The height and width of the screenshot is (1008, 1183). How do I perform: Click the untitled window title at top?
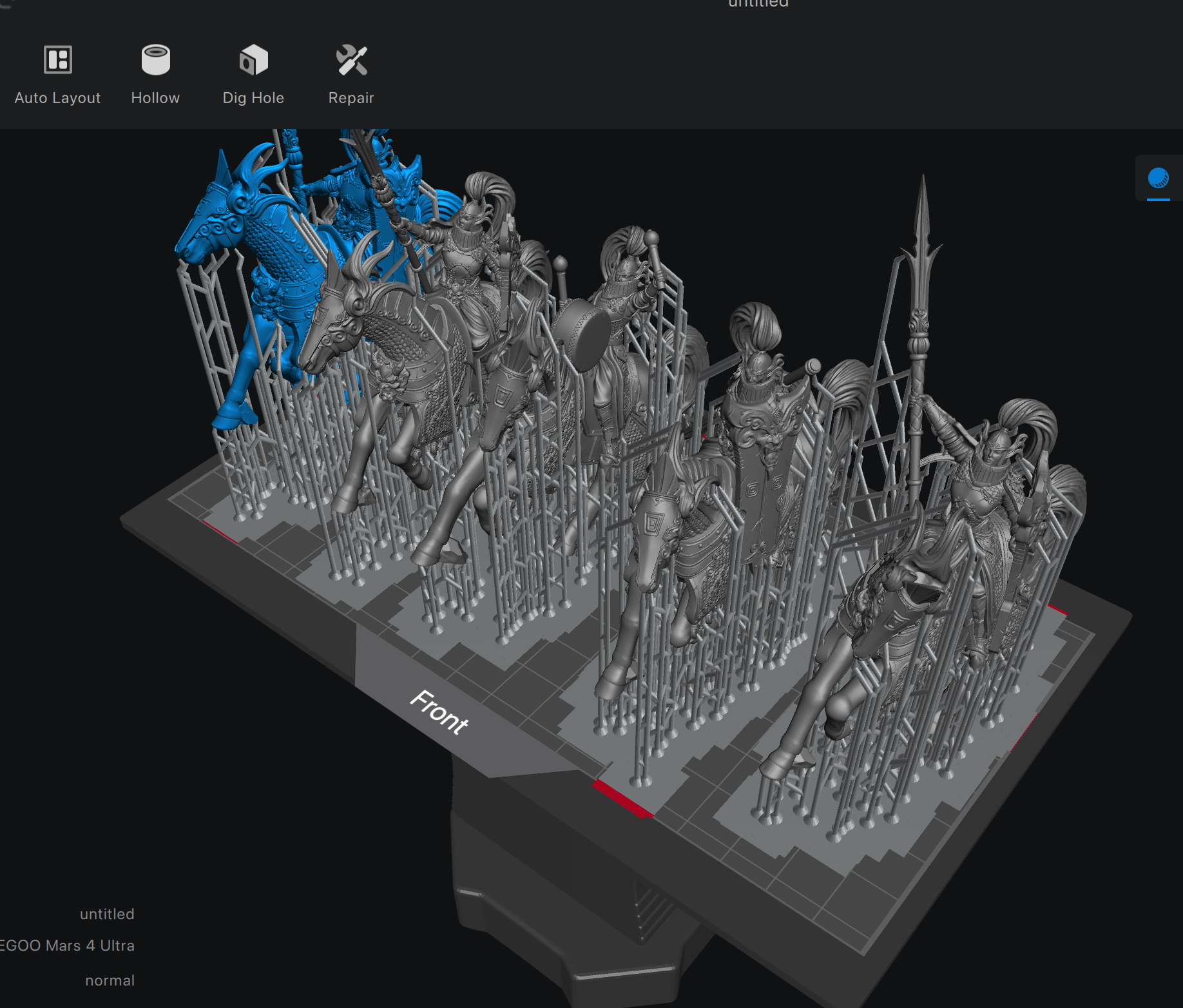[758, 4]
